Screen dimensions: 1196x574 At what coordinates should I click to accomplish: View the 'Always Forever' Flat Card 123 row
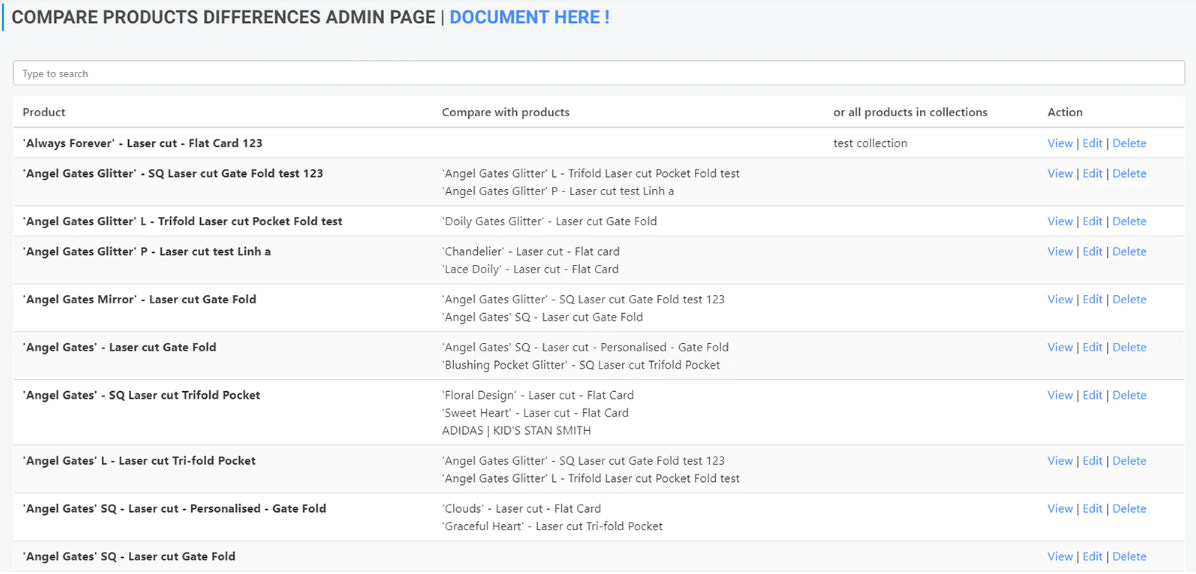pyautogui.click(x=1059, y=143)
